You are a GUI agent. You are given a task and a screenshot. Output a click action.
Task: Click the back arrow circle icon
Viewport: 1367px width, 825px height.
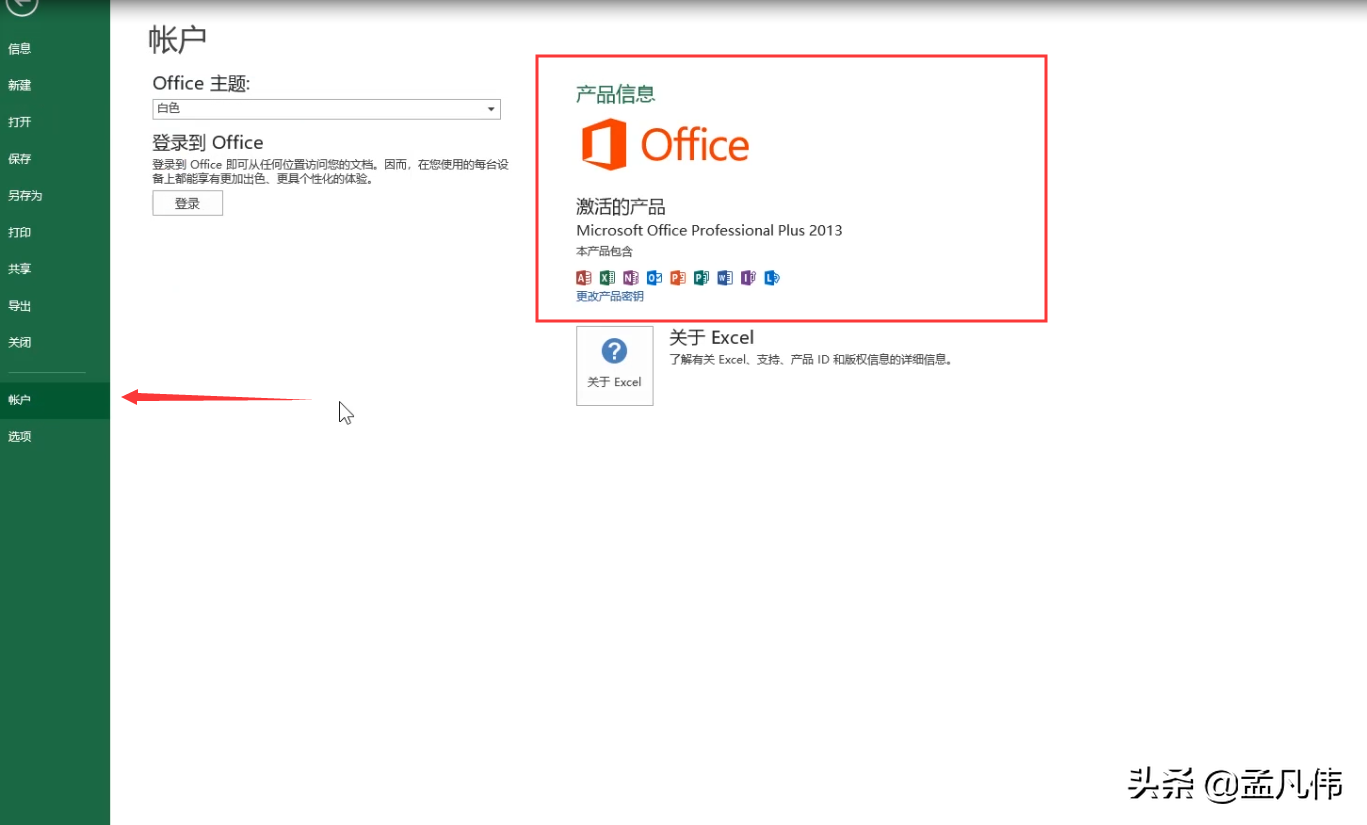click(x=22, y=5)
